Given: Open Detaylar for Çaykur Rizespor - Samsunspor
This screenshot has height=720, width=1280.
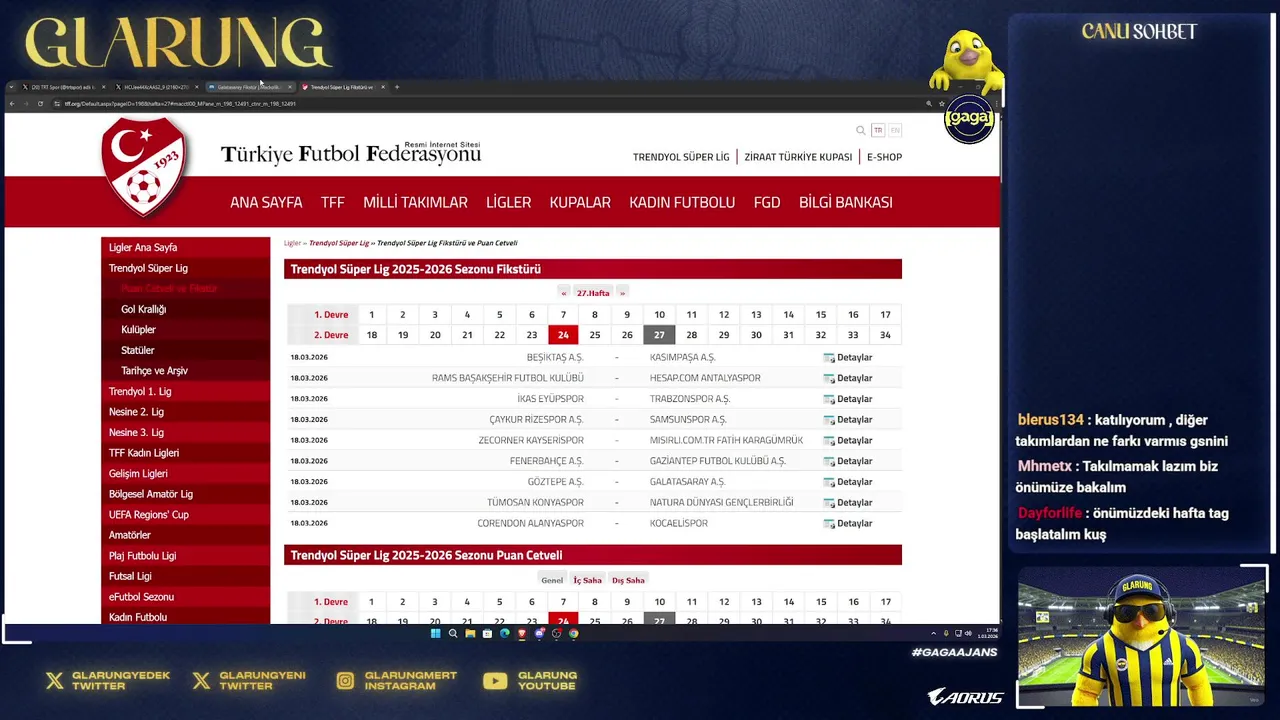Looking at the screenshot, I should click(x=848, y=420).
